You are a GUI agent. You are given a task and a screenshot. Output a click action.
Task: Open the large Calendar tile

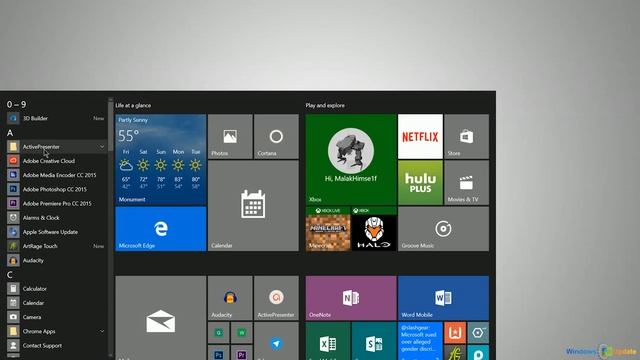(253, 206)
